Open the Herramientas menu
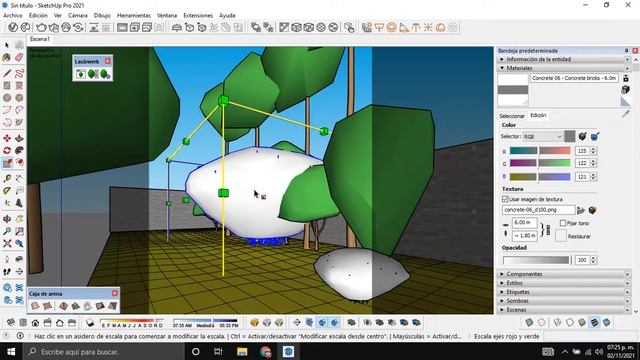 click(x=133, y=16)
